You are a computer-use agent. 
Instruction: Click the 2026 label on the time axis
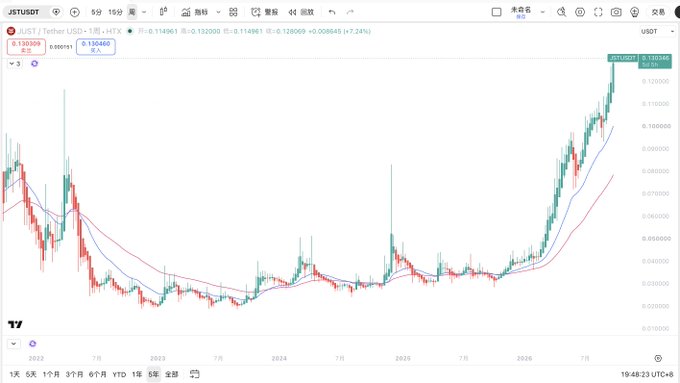[x=524, y=358]
